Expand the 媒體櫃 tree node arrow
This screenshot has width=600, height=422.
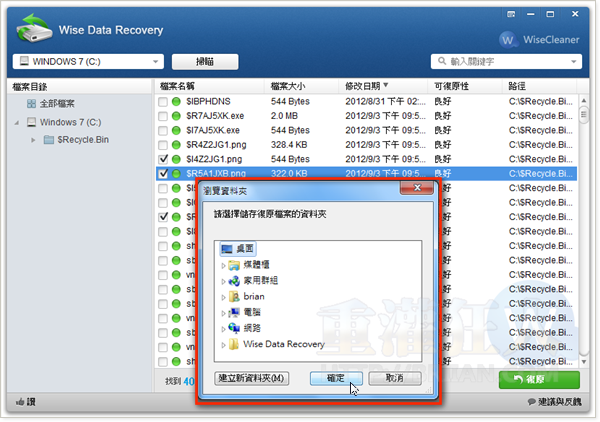(x=222, y=265)
